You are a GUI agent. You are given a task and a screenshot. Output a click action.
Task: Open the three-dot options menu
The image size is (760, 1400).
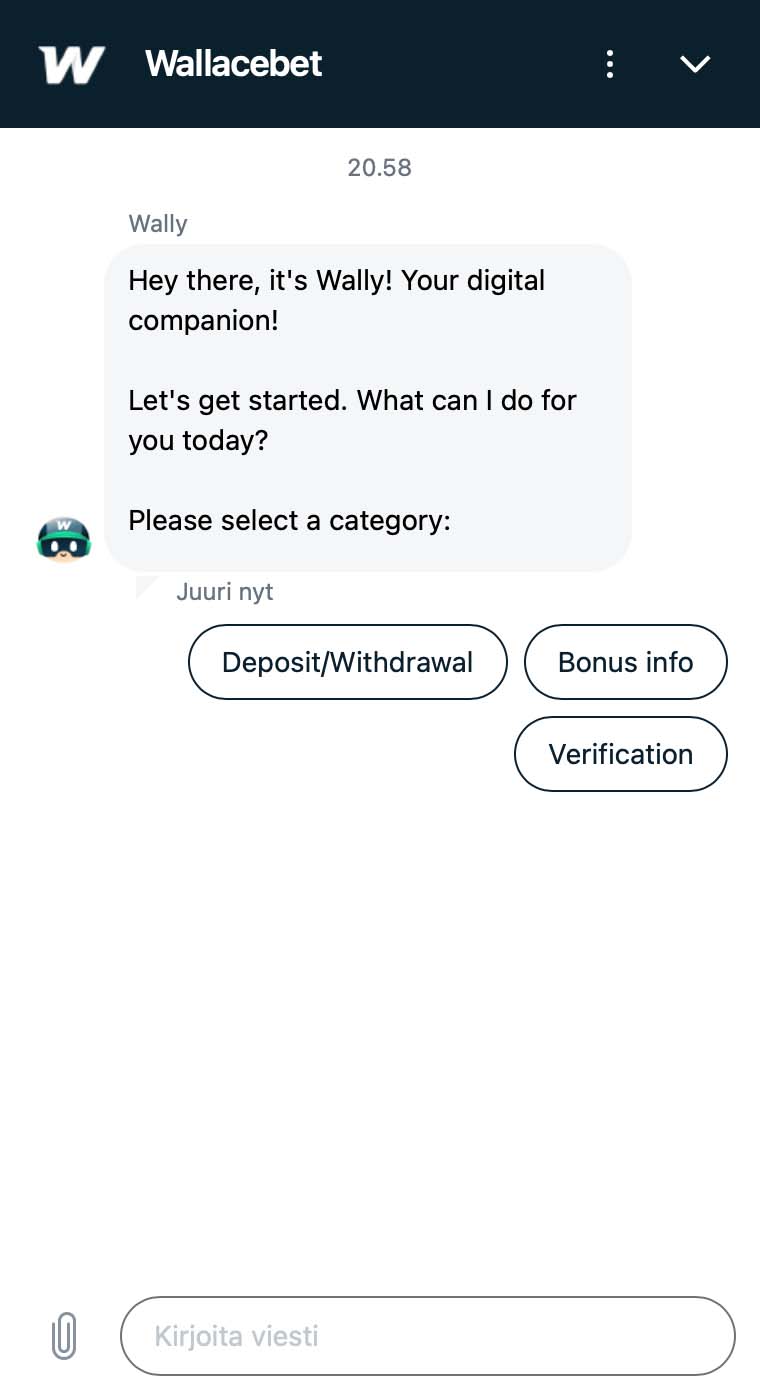pos(609,64)
